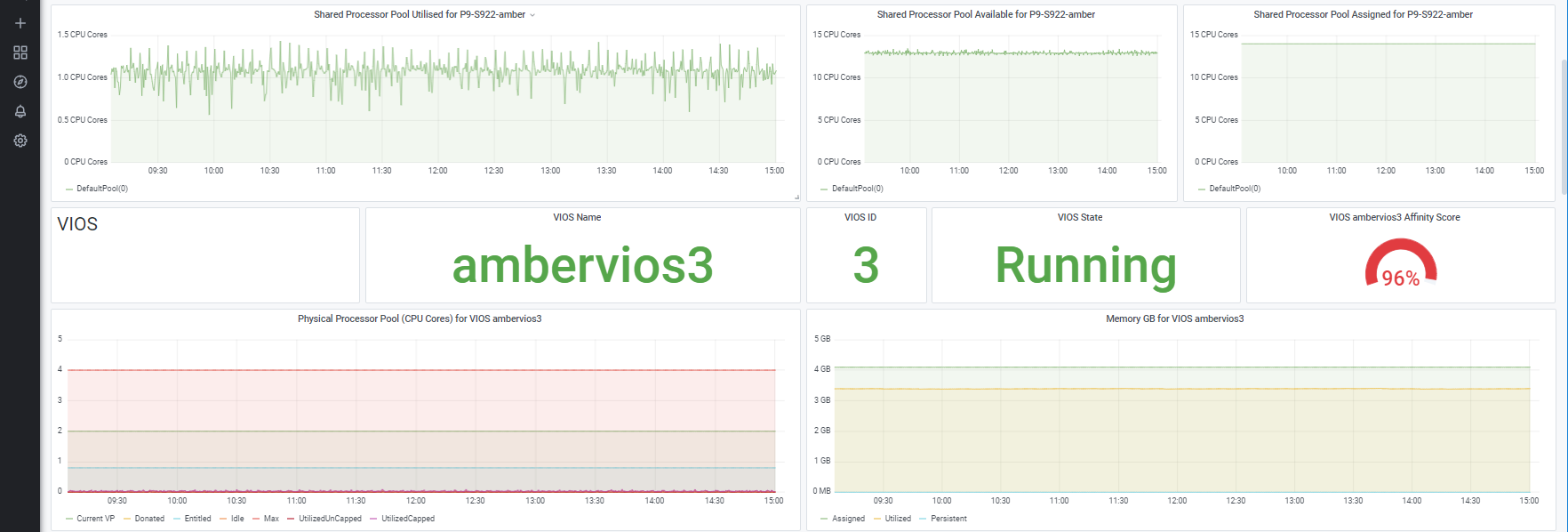Toggle DefaultPool(0) legend in Utilised panel

(102, 189)
